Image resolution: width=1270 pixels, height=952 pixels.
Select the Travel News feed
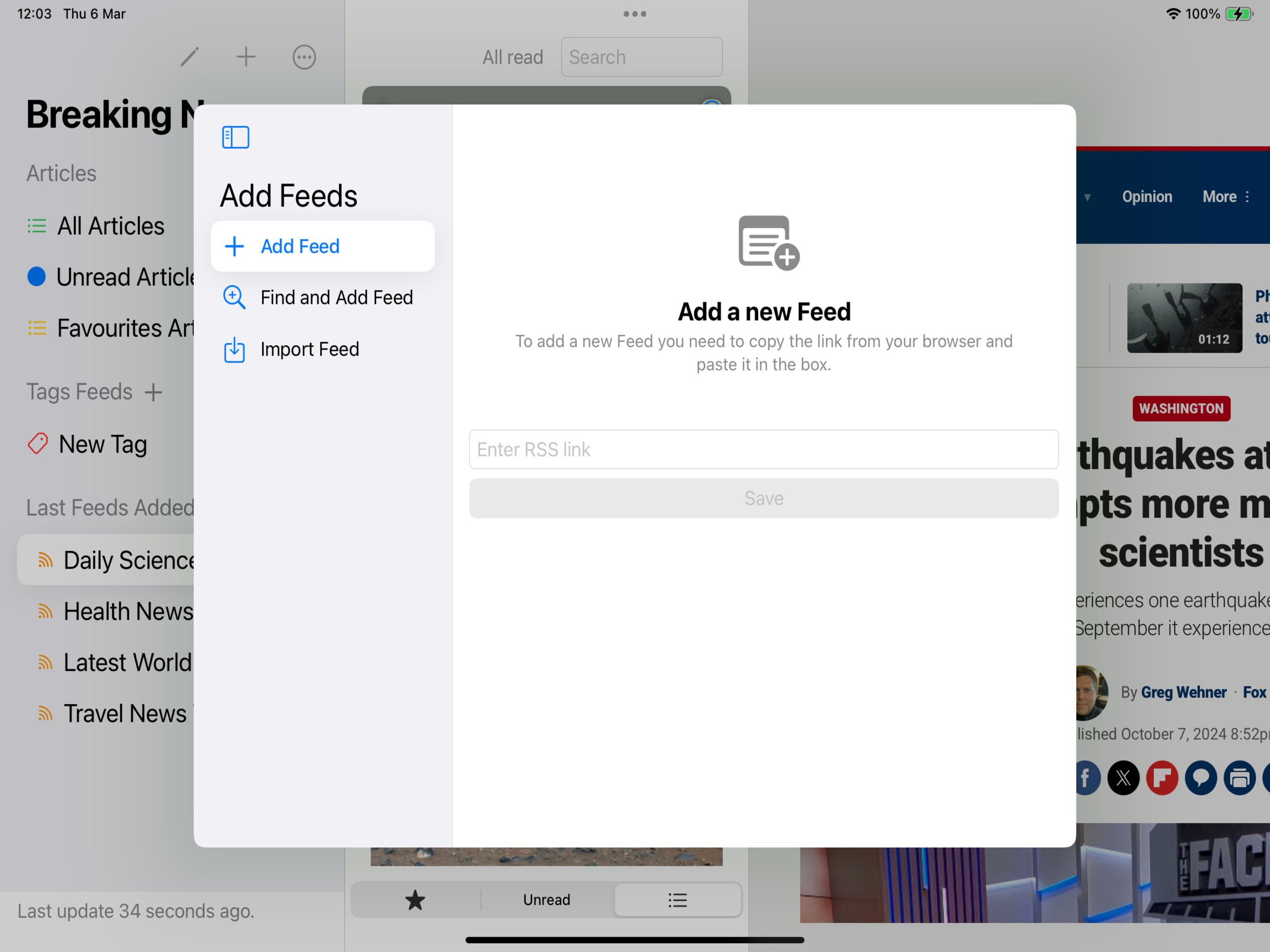[x=115, y=713]
